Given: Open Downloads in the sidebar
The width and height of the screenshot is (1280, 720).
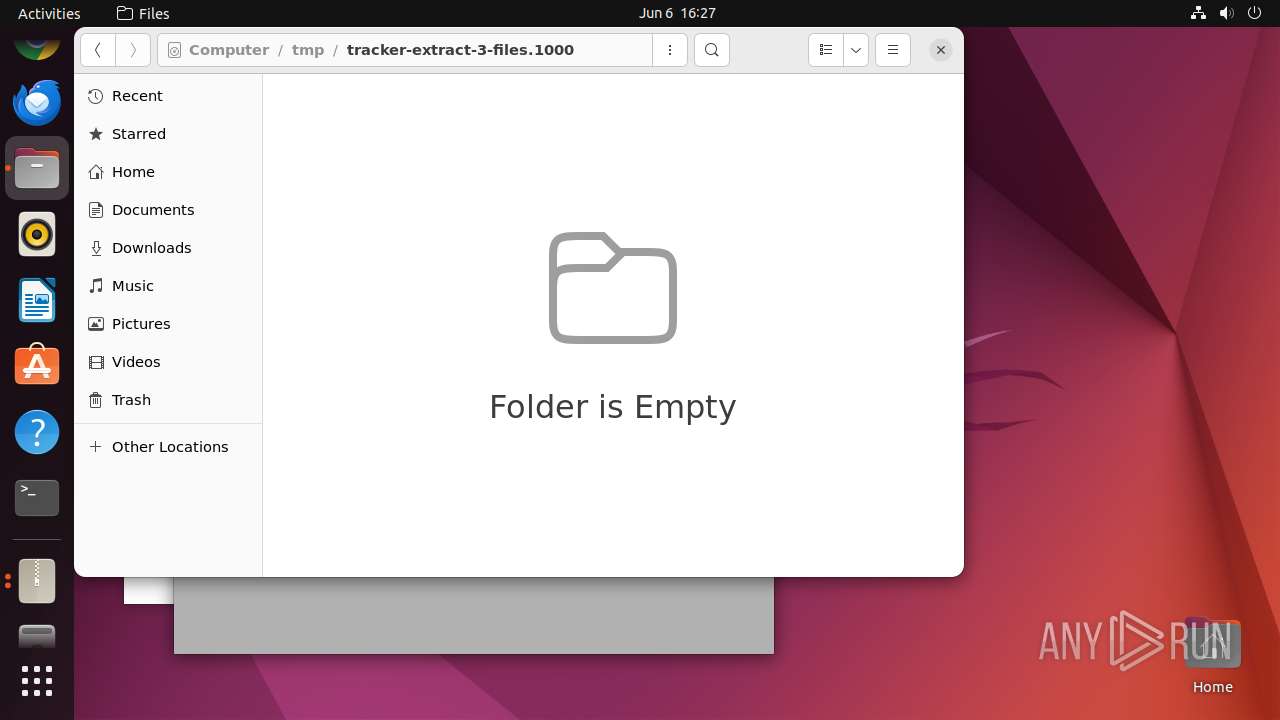Looking at the screenshot, I should click(168, 248).
